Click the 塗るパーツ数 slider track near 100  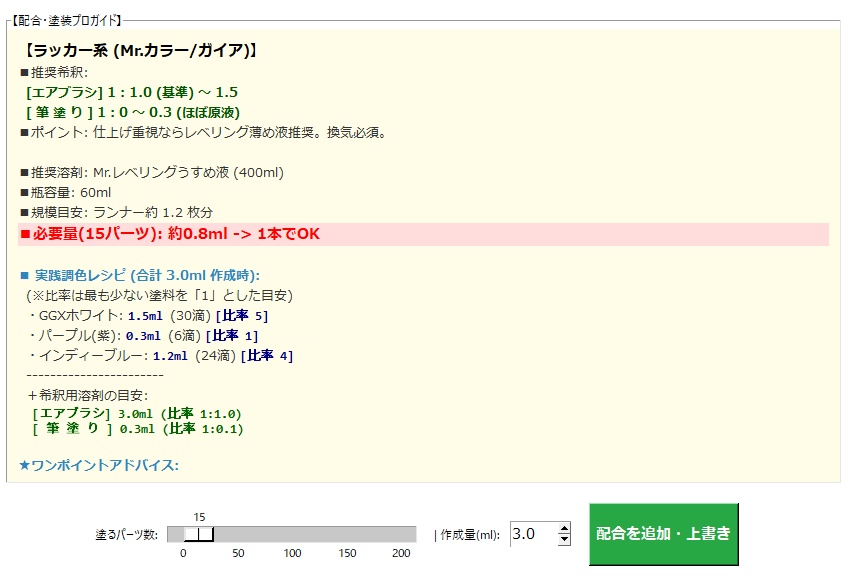pos(293,533)
